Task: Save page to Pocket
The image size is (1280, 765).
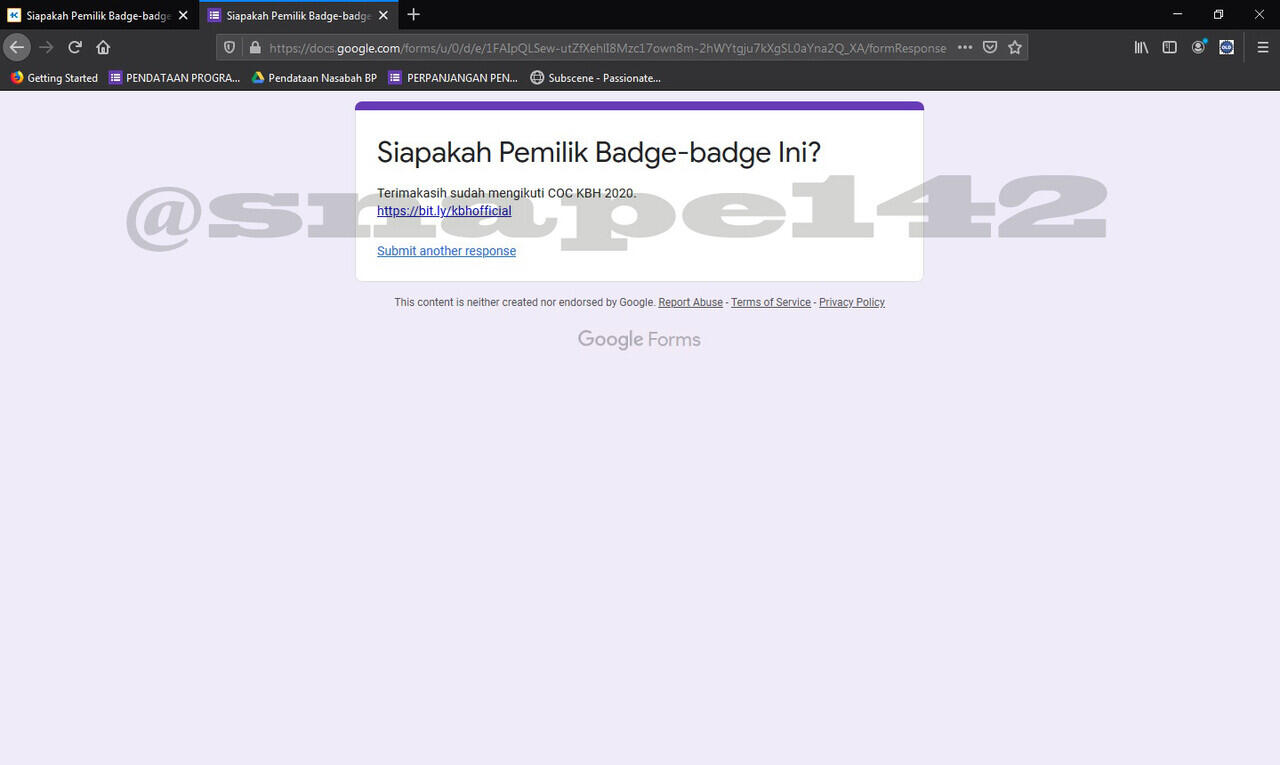Action: coord(990,47)
